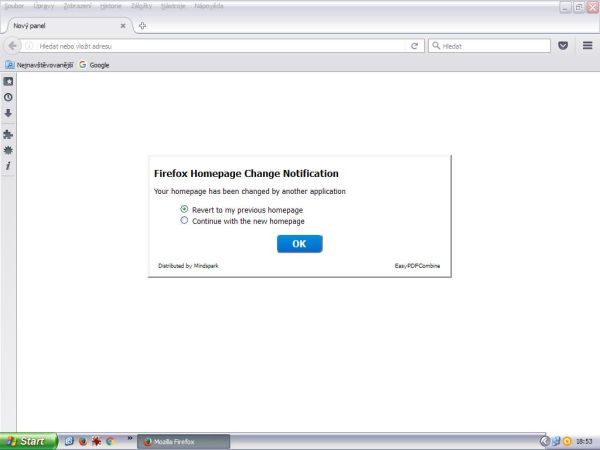Expand the taskbar quick launch chevron
Viewport: 600px width, 450px height.
tap(130, 438)
